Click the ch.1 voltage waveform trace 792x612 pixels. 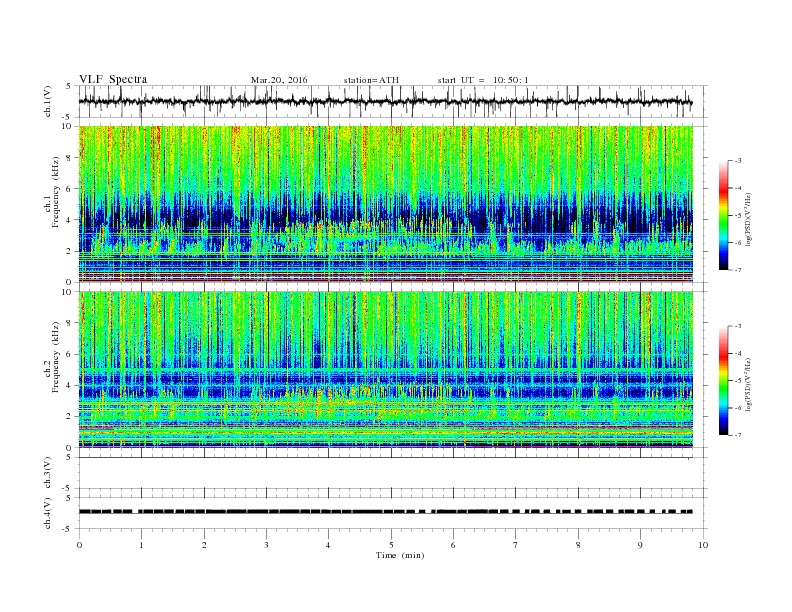pos(385,102)
